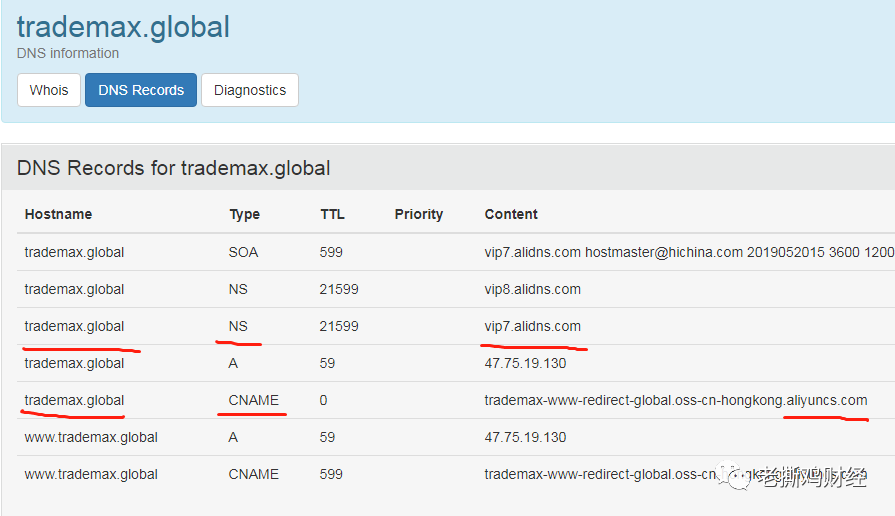Screen dimensions: 895x516
Task: Click IP 47.75.19.130 in www.trademax.global row
Action: click(525, 437)
